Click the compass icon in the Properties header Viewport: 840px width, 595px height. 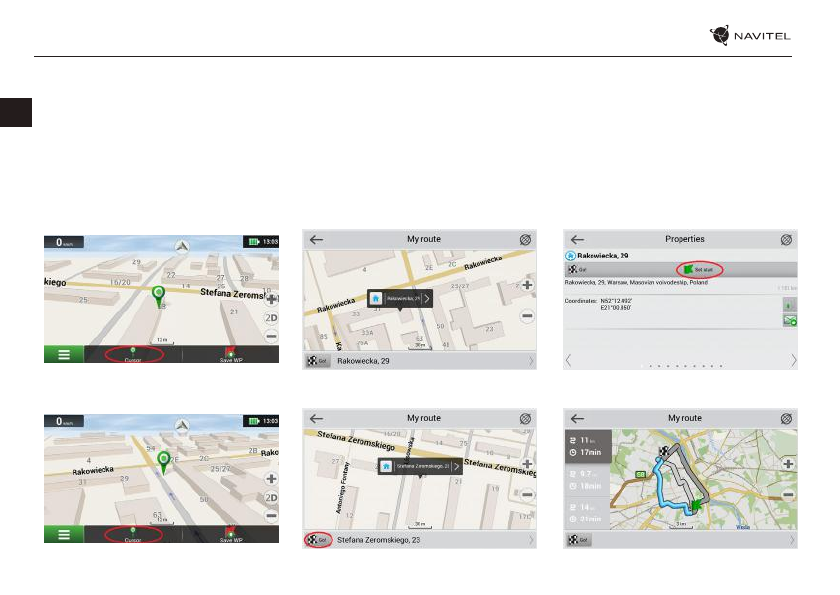(x=787, y=240)
